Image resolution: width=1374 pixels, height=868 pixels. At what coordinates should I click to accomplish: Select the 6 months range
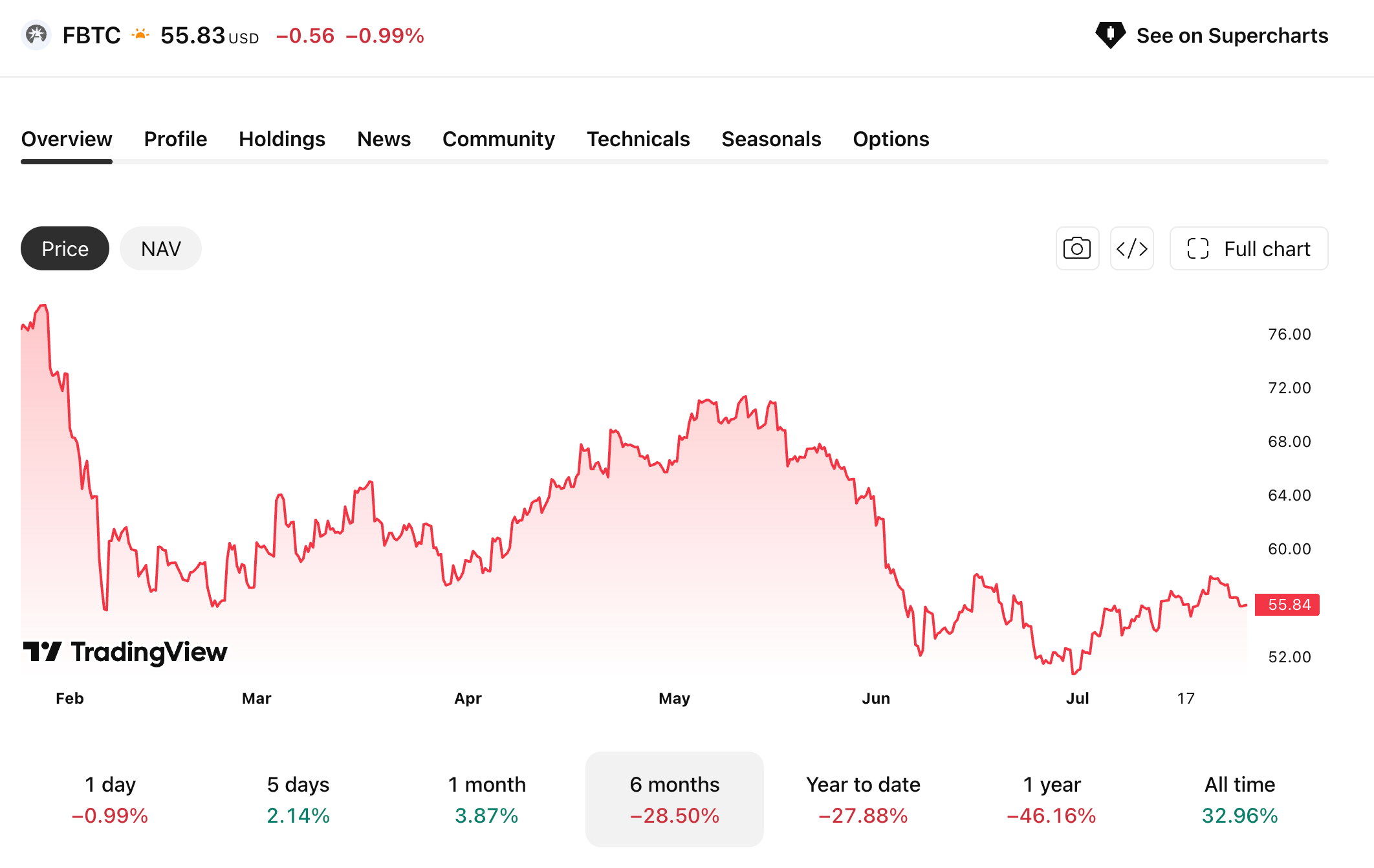[674, 799]
